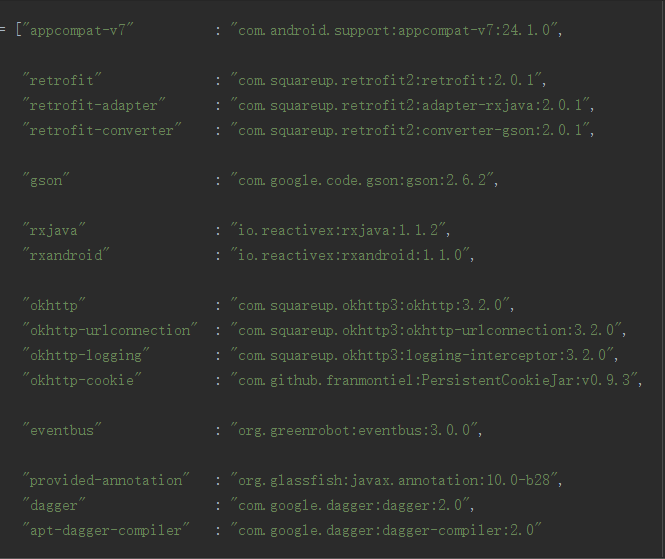The image size is (665, 559).
Task: Click the okhttp-urlconnection:3.2.0 dependency value
Action: click(x=428, y=330)
